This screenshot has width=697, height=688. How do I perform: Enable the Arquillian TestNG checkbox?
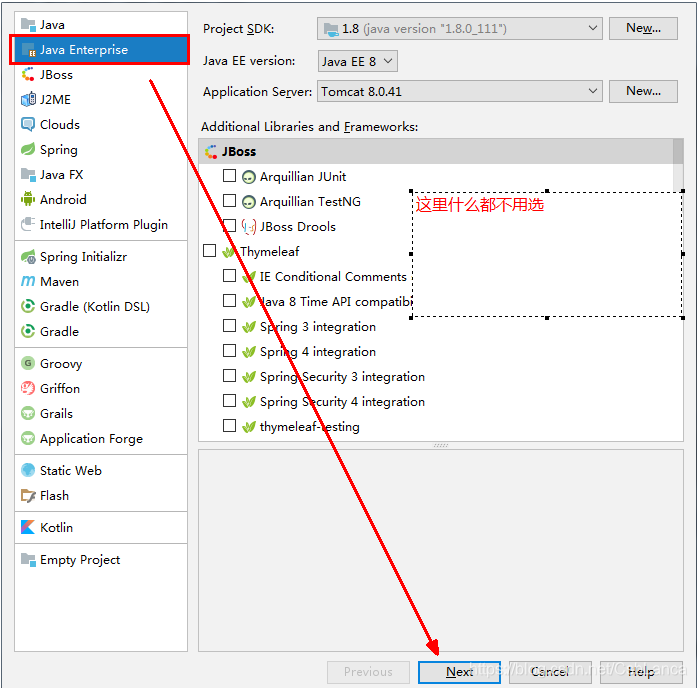(x=229, y=201)
